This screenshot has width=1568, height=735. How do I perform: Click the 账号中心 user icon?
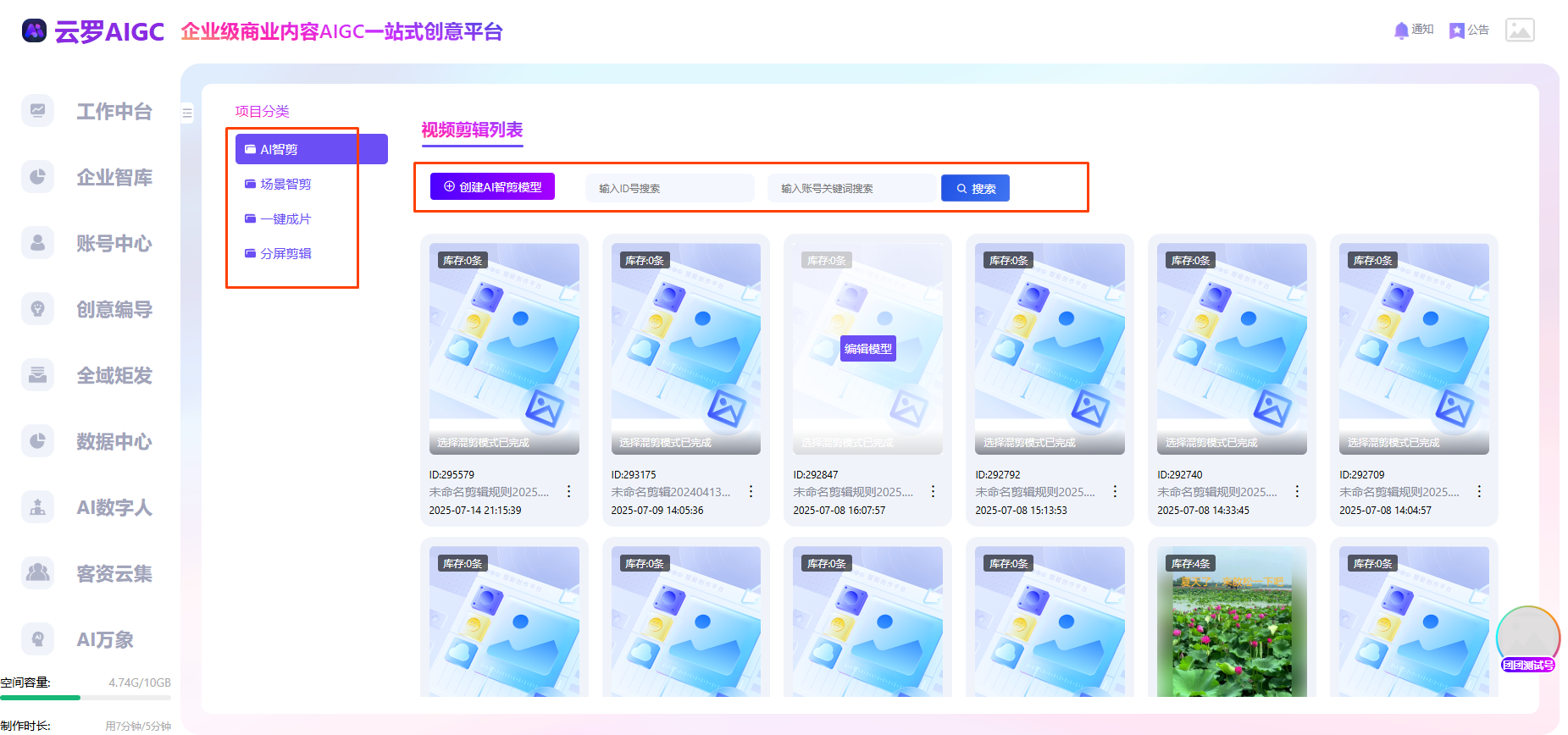[38, 243]
